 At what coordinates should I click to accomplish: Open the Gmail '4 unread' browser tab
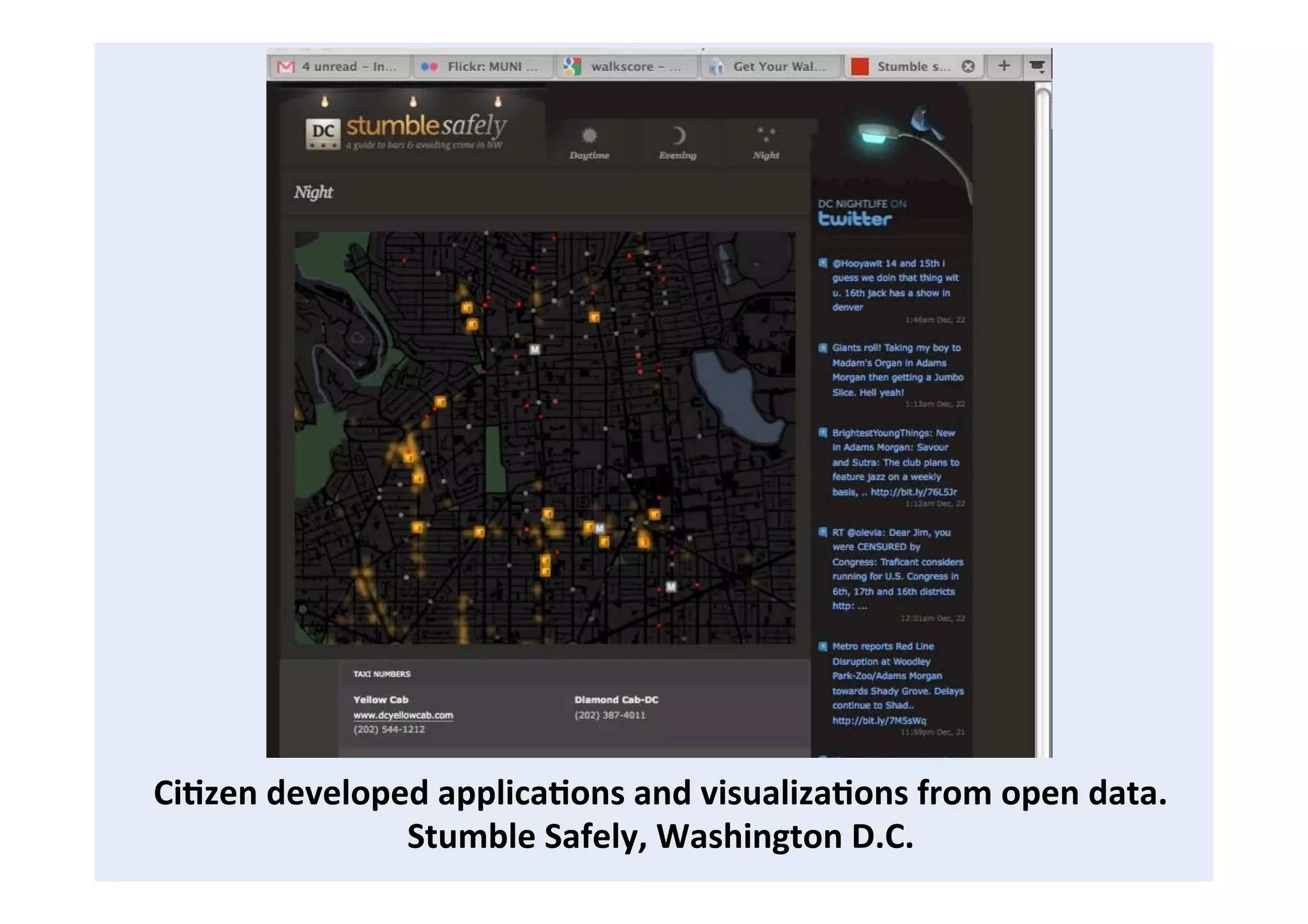coord(338,66)
